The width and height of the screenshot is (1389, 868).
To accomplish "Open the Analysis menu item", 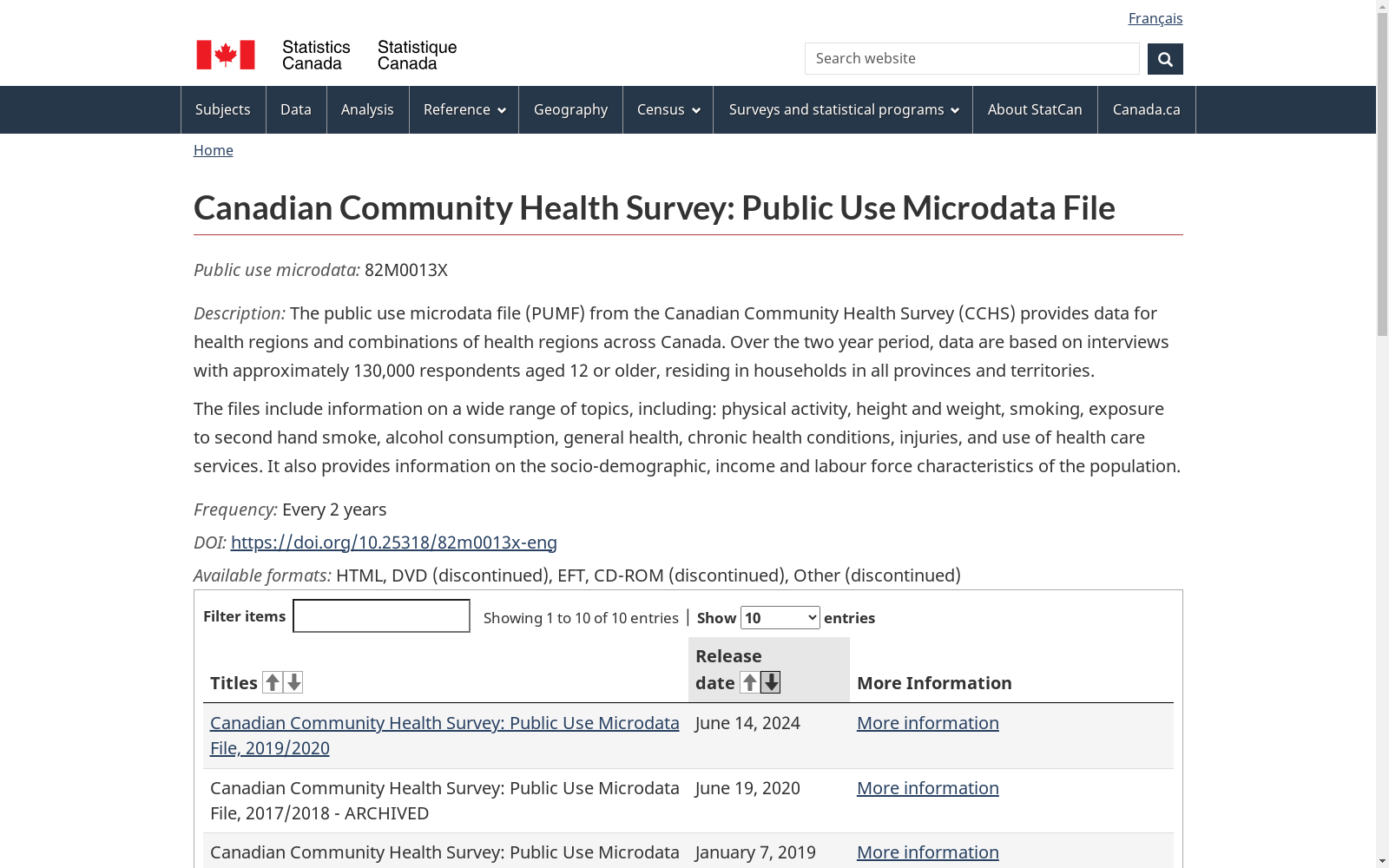I will coord(367,109).
